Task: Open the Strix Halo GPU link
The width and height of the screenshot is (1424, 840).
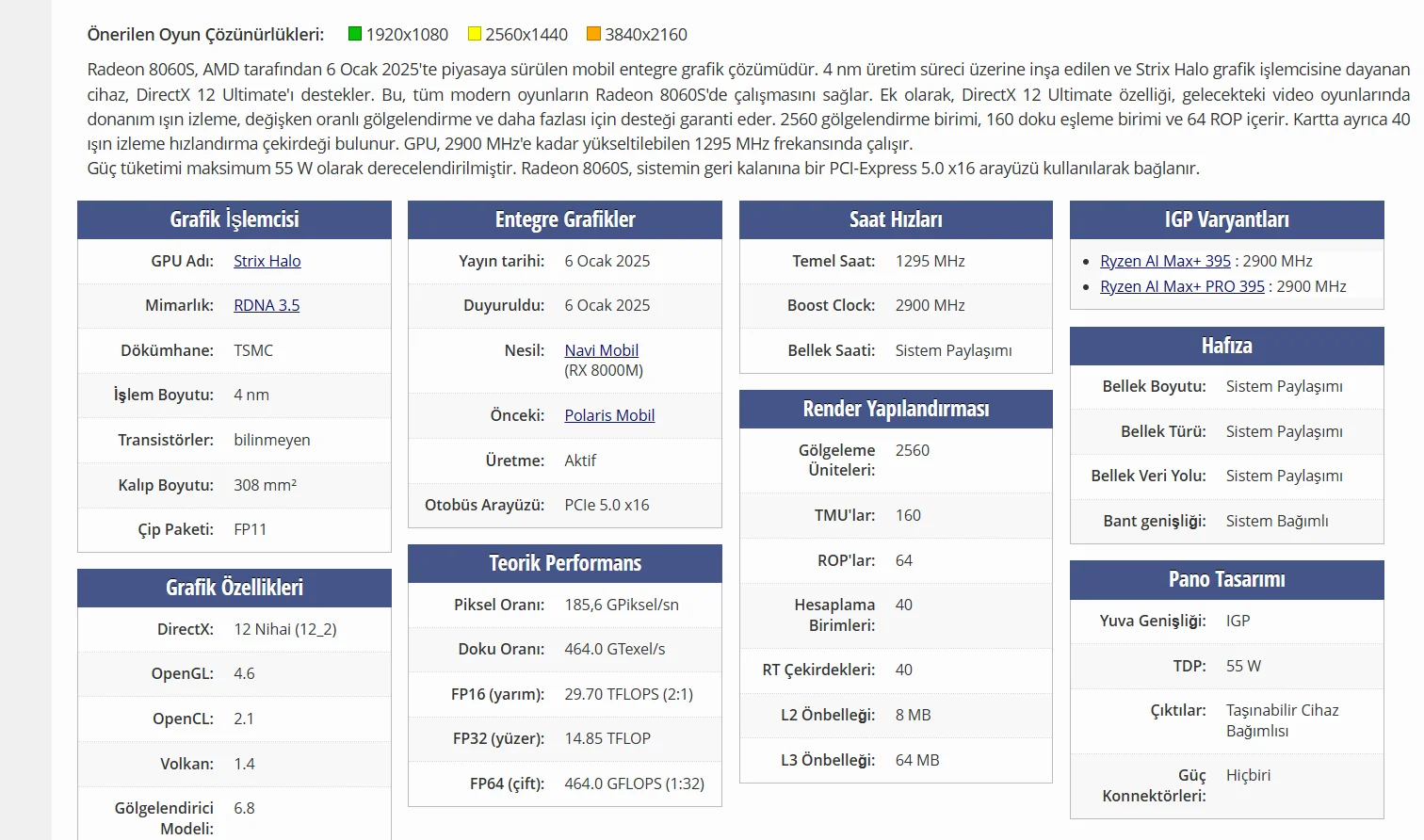Action: [267, 261]
